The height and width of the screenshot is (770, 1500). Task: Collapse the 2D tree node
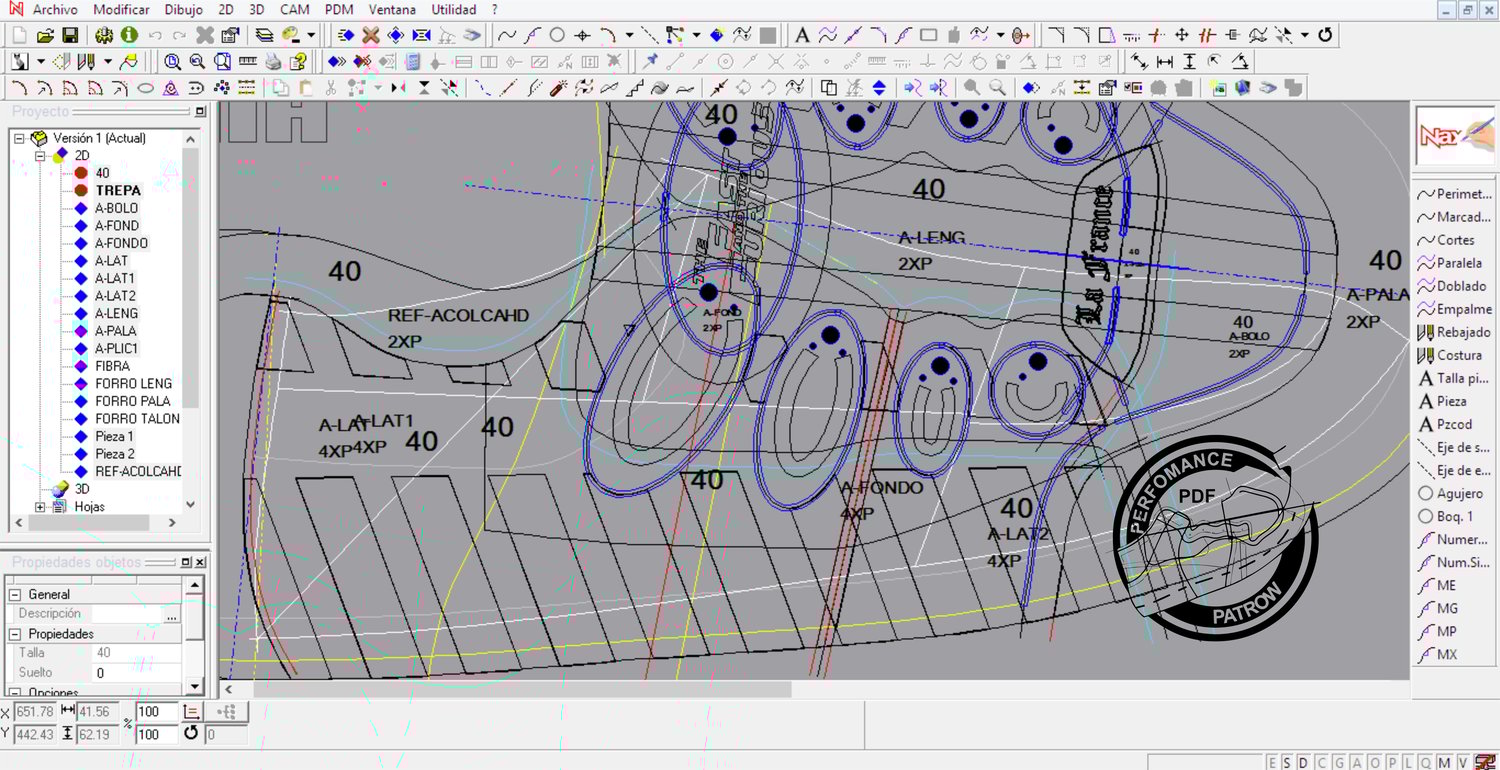(x=41, y=156)
